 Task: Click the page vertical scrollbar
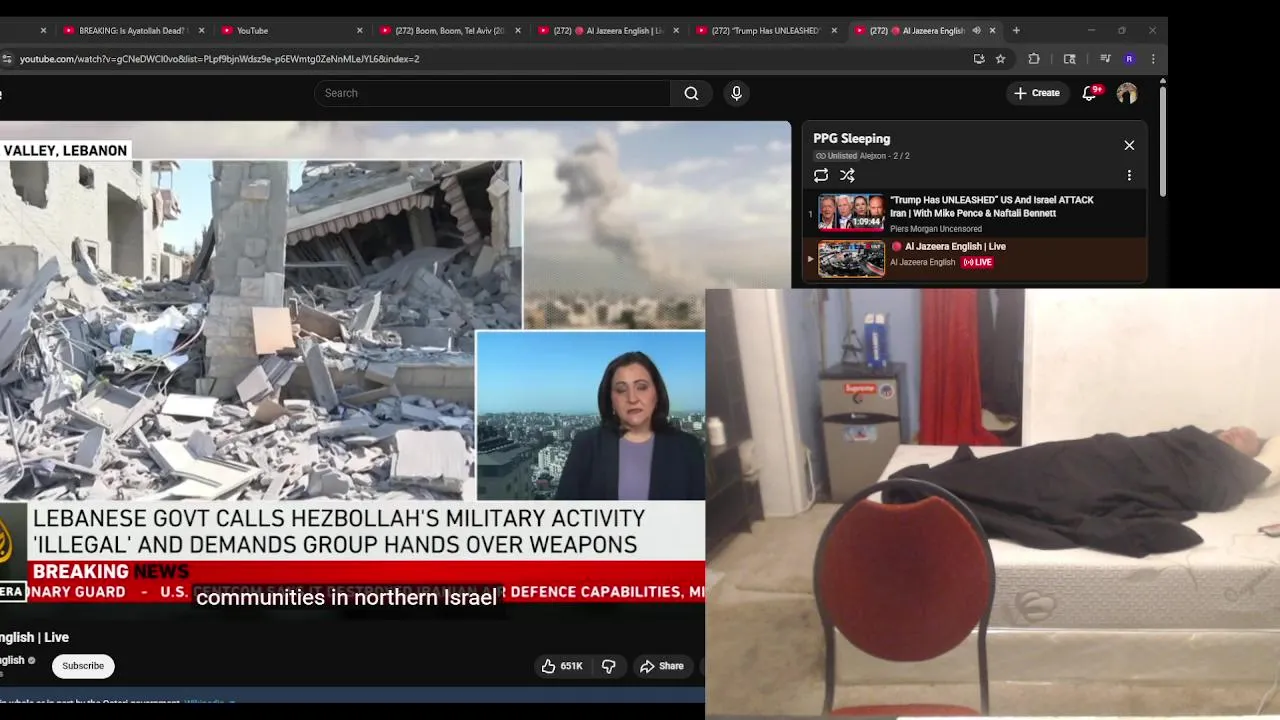(x=1162, y=140)
